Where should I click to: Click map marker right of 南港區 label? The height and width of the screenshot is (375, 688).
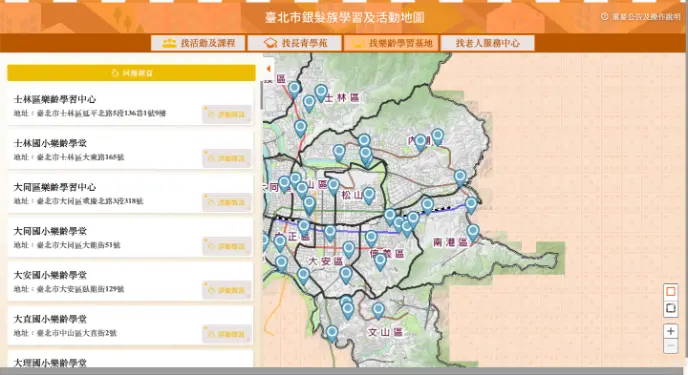pos(473,232)
